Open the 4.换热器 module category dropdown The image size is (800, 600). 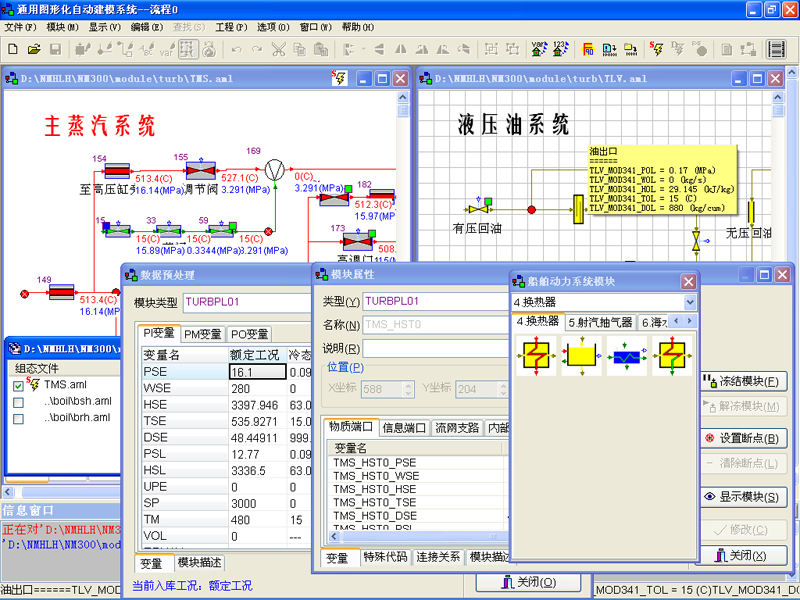tap(688, 302)
